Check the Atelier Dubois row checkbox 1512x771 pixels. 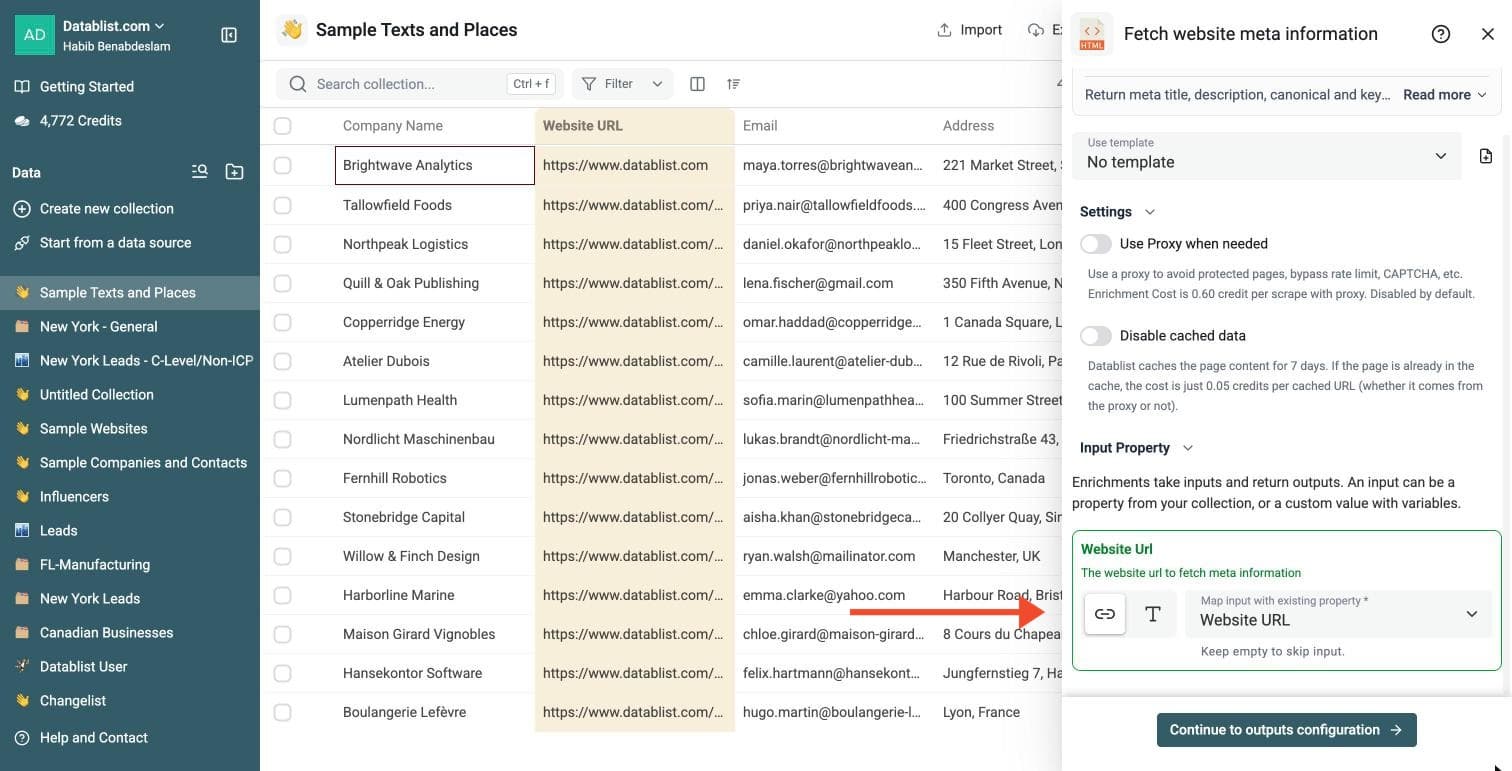pos(283,361)
